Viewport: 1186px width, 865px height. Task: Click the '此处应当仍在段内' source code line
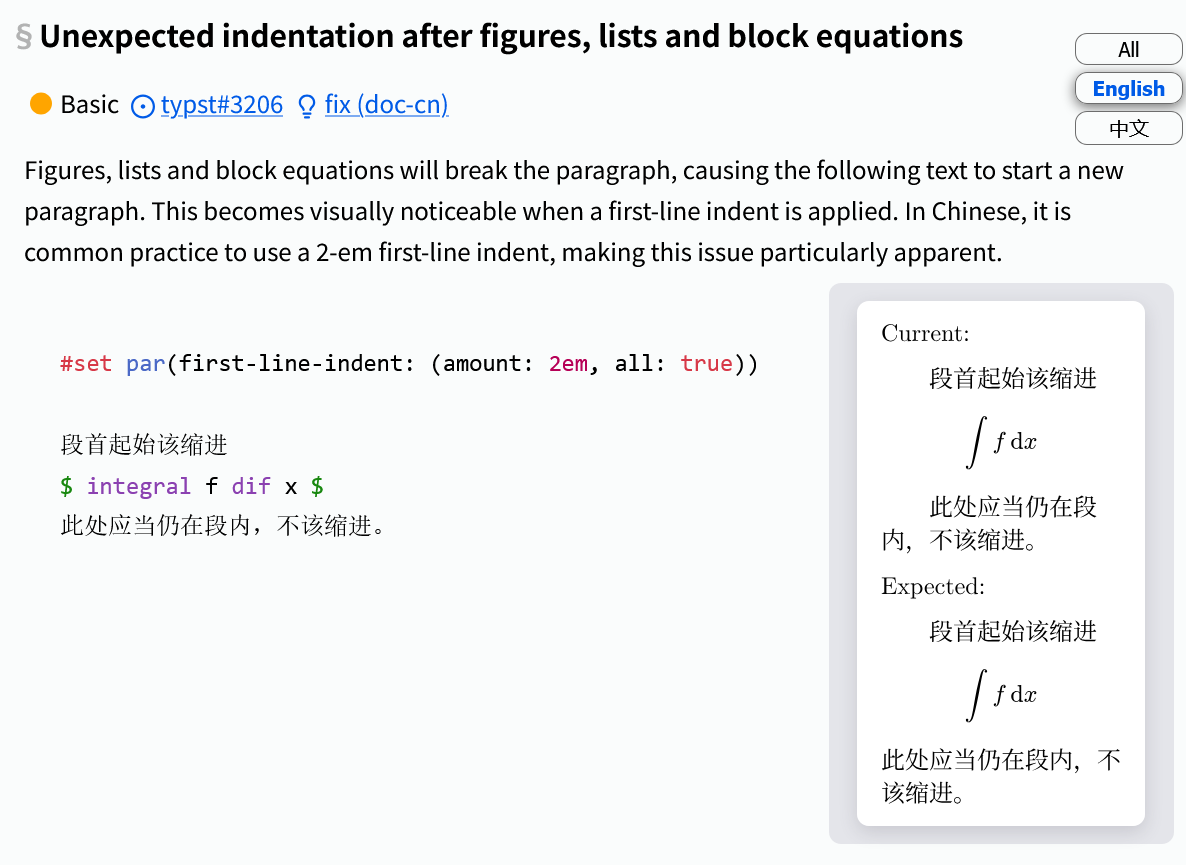223,525
